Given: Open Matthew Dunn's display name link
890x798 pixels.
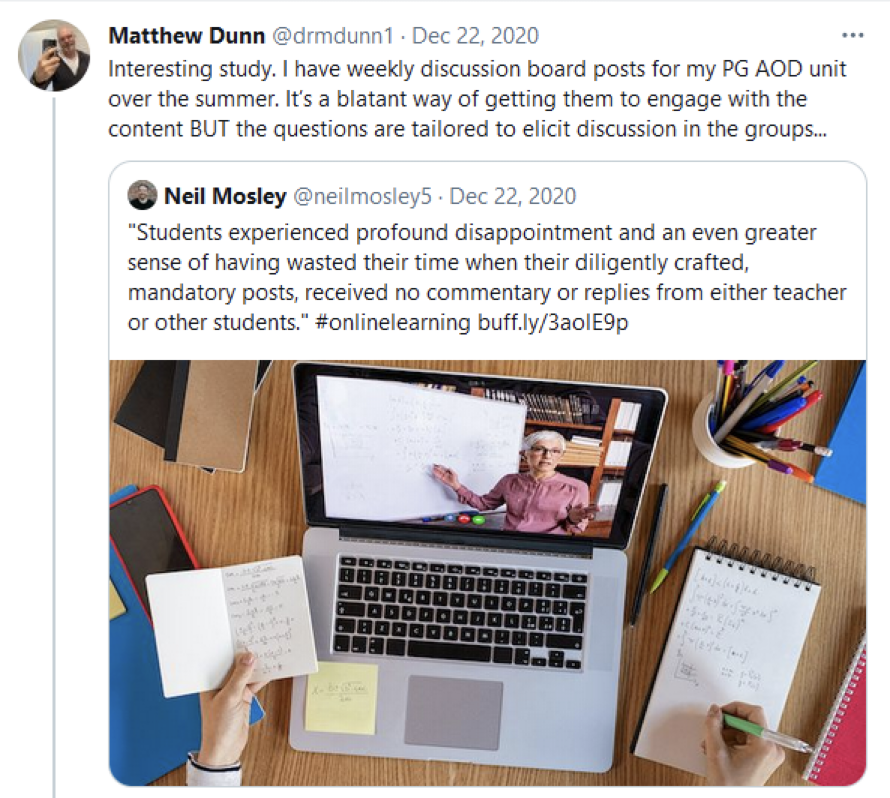Looking at the screenshot, I should tap(187, 36).
